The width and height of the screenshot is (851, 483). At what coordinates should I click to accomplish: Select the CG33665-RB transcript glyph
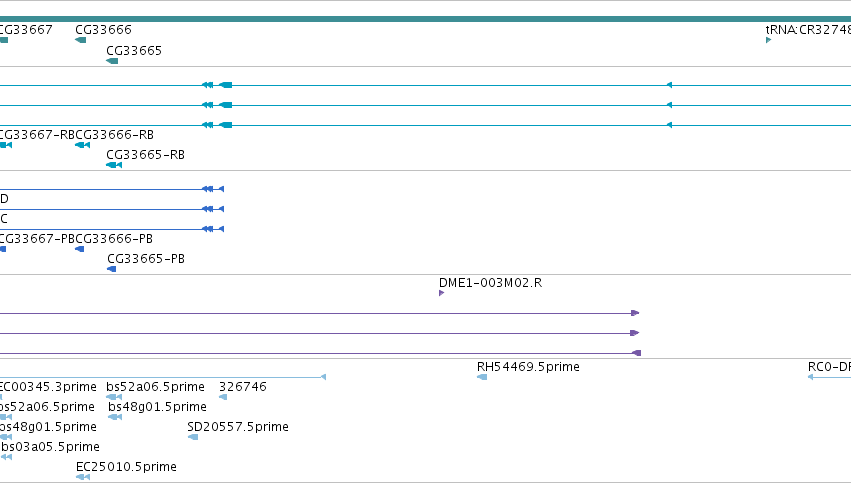(x=114, y=165)
